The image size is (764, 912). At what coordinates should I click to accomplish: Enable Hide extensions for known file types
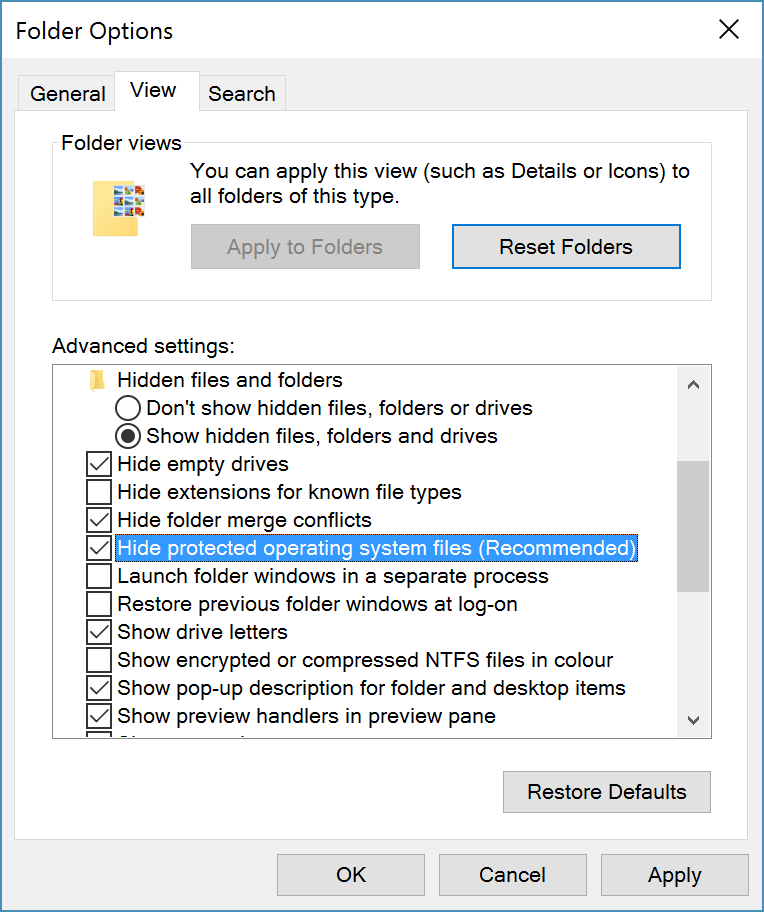99,492
